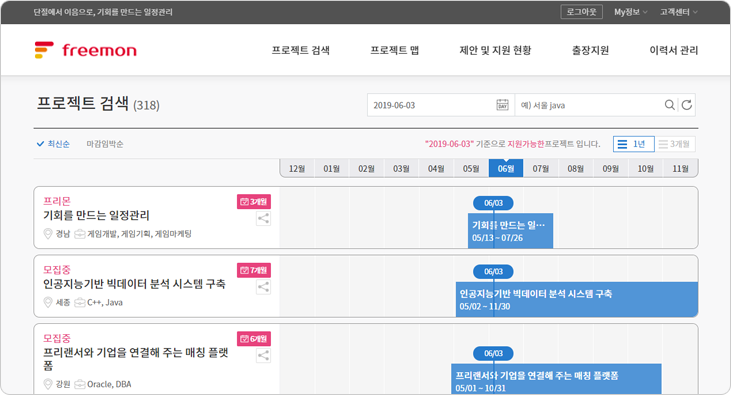This screenshot has width=731, height=395.
Task: Click the 프리몬 status label
Action: pyautogui.click(x=57, y=201)
